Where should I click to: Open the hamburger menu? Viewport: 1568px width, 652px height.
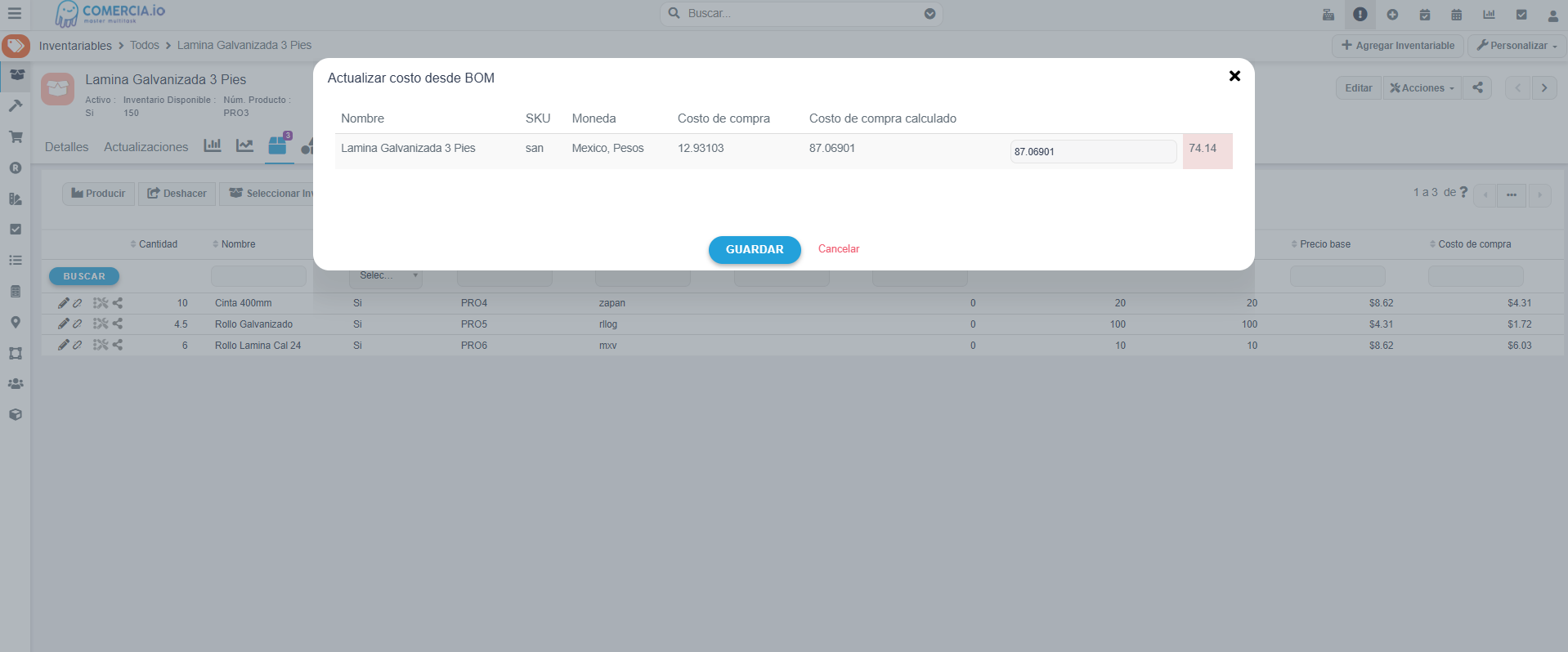point(15,14)
